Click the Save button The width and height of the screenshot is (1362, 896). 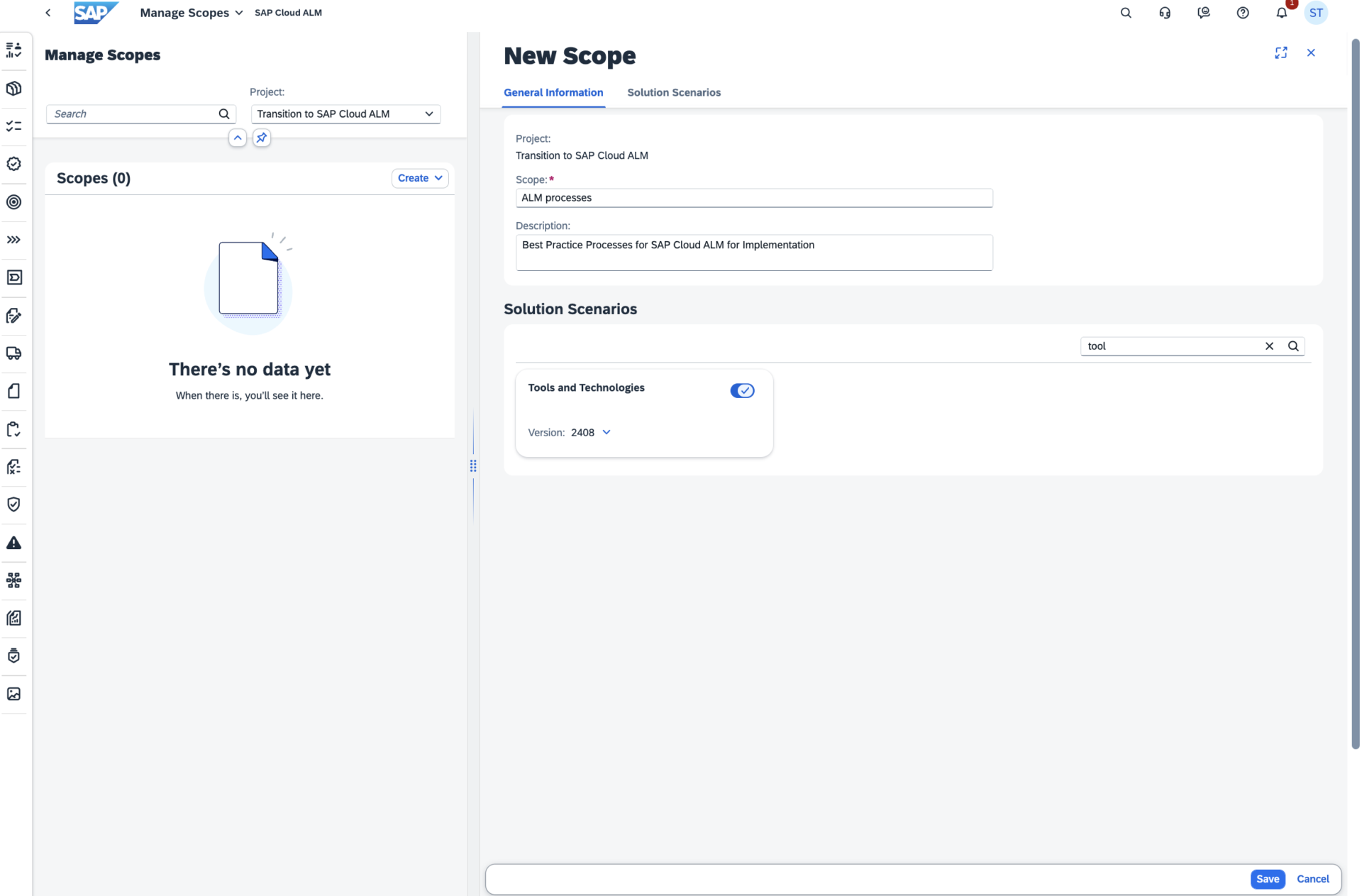(x=1267, y=879)
